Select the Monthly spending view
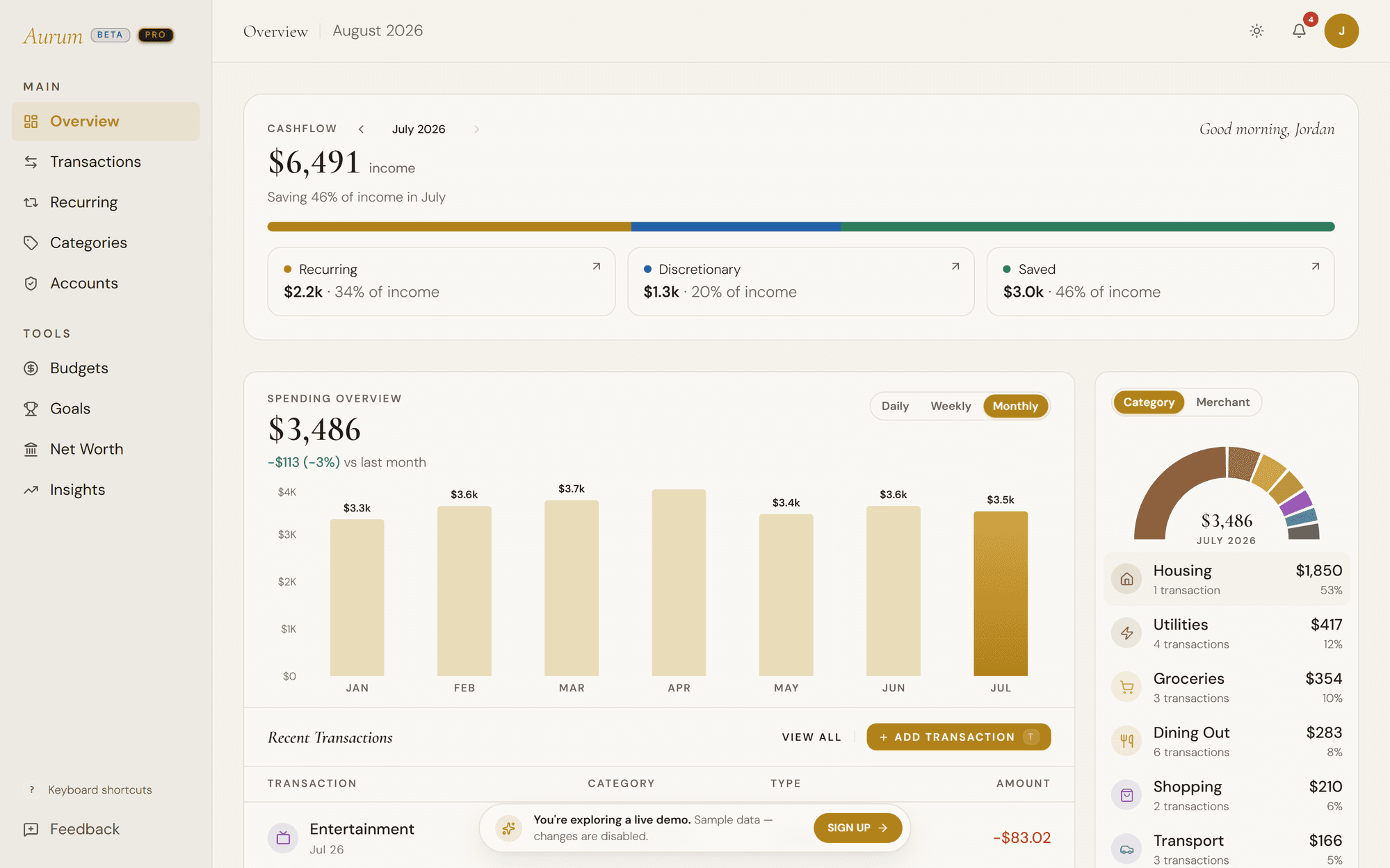Viewport: 1390px width, 868px height. [x=1015, y=406]
